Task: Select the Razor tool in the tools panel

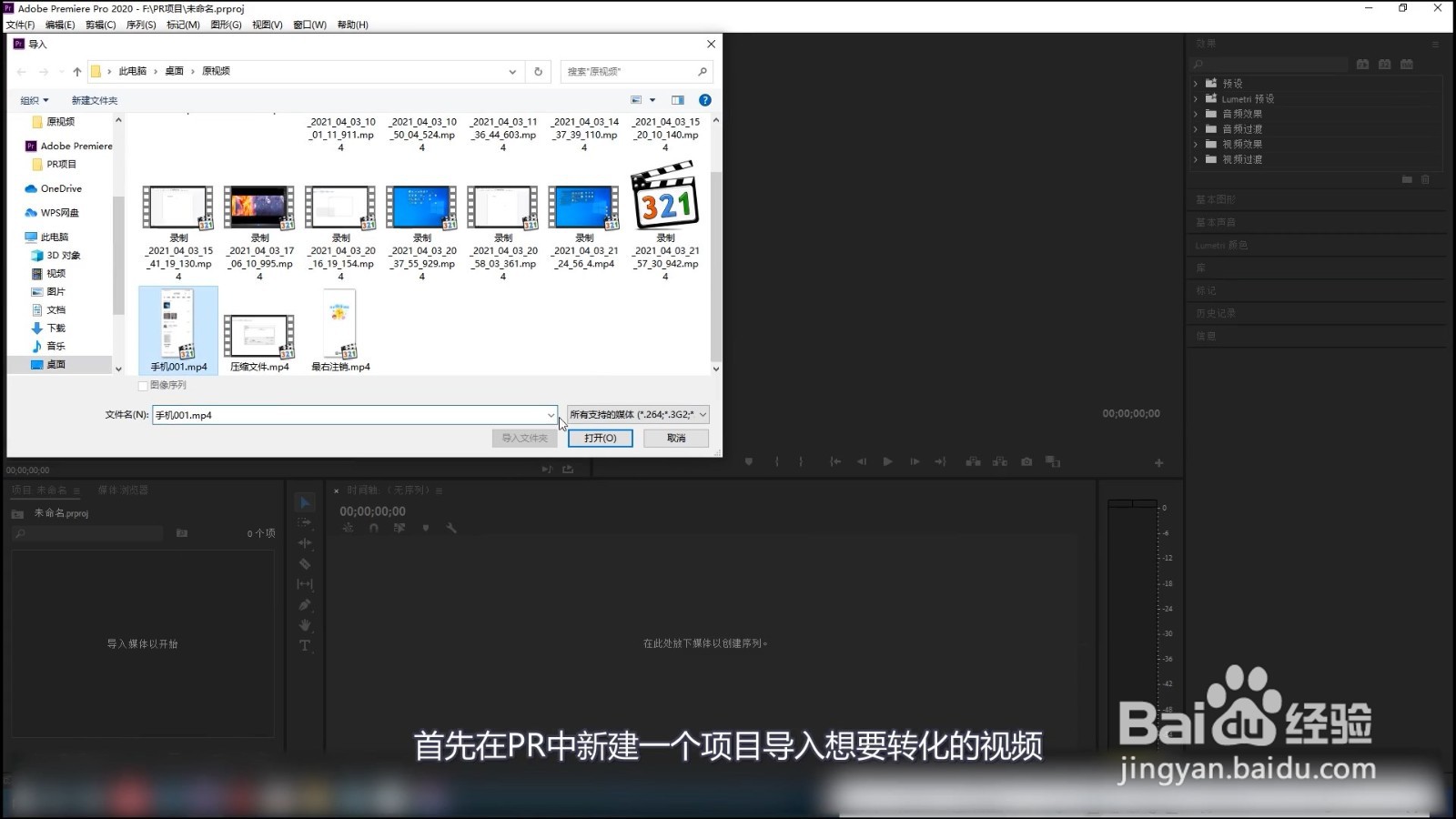Action: pyautogui.click(x=305, y=564)
